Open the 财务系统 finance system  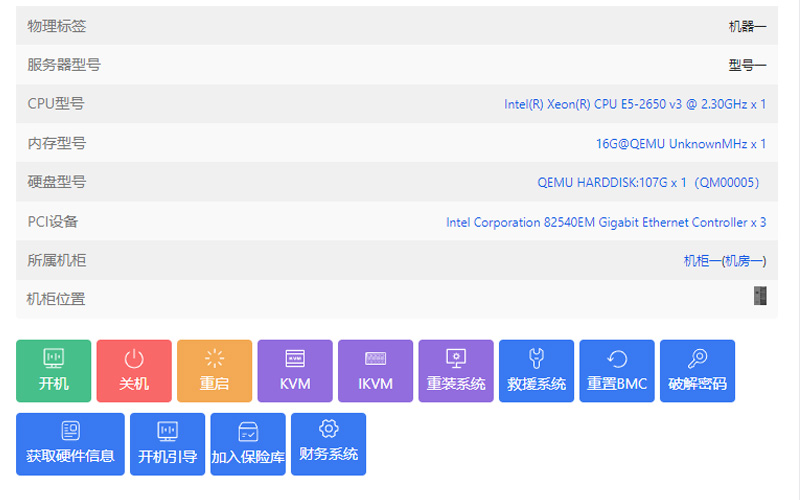[x=328, y=444]
